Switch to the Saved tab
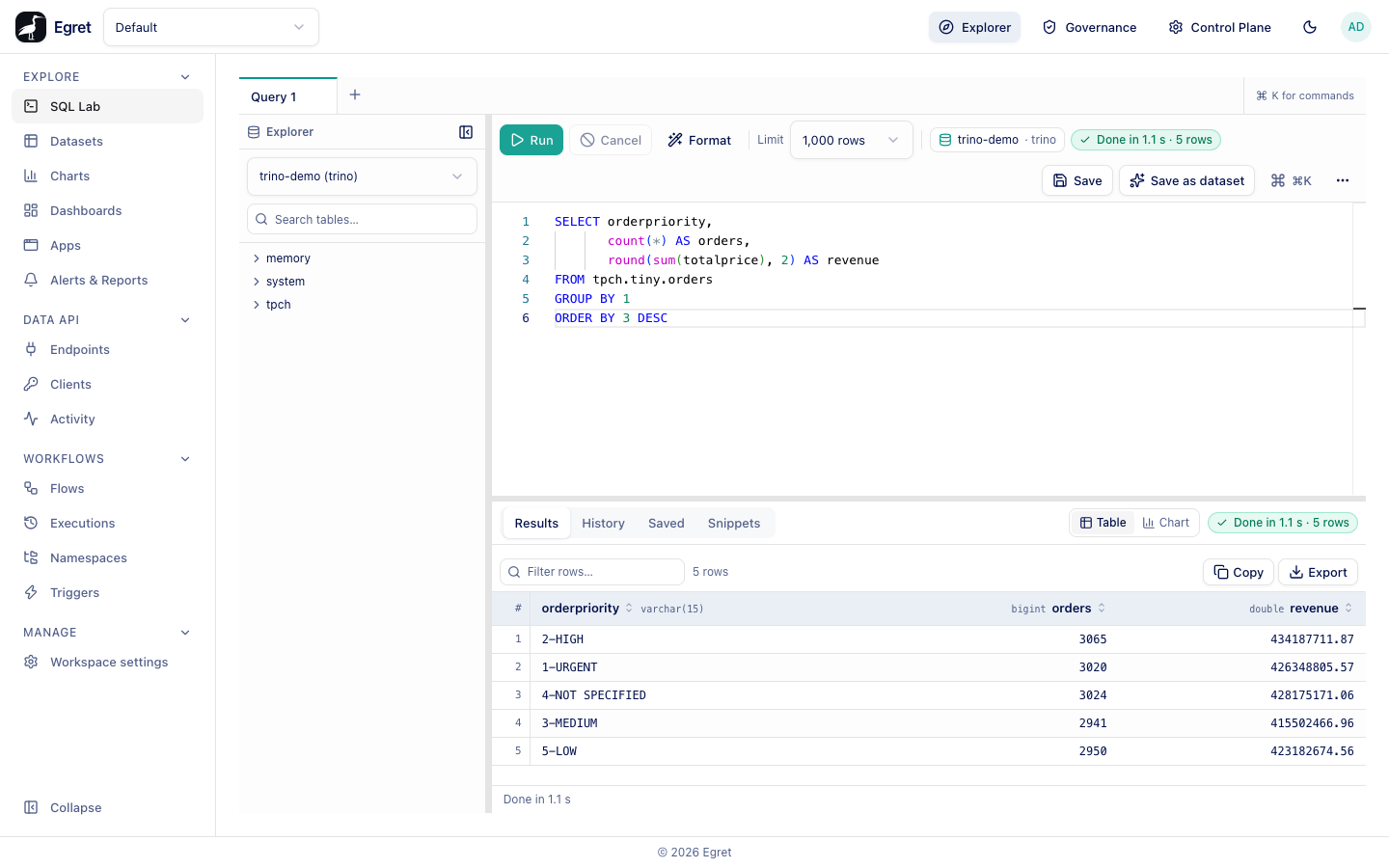 point(667,523)
